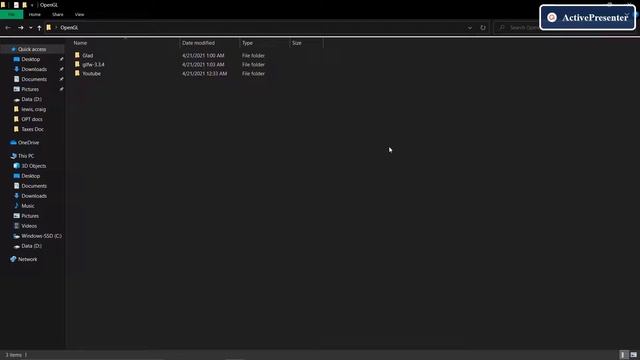Screen dimensions: 640x360
Task: Click the Documents icon under This PC
Action: click(16, 186)
